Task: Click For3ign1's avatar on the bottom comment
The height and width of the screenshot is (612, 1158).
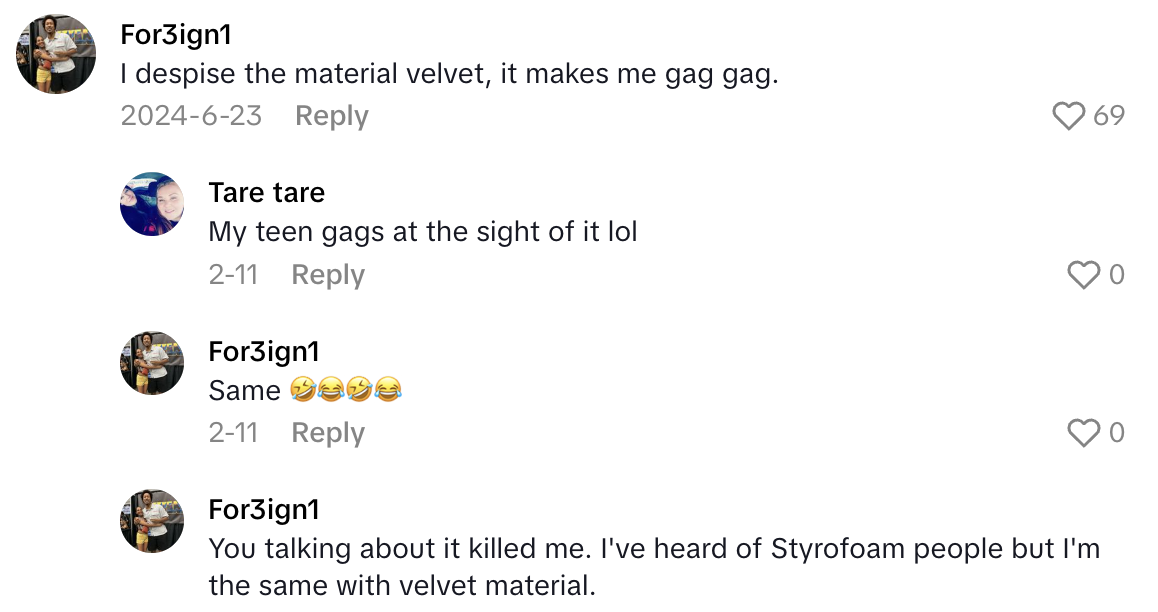Action: 152,520
